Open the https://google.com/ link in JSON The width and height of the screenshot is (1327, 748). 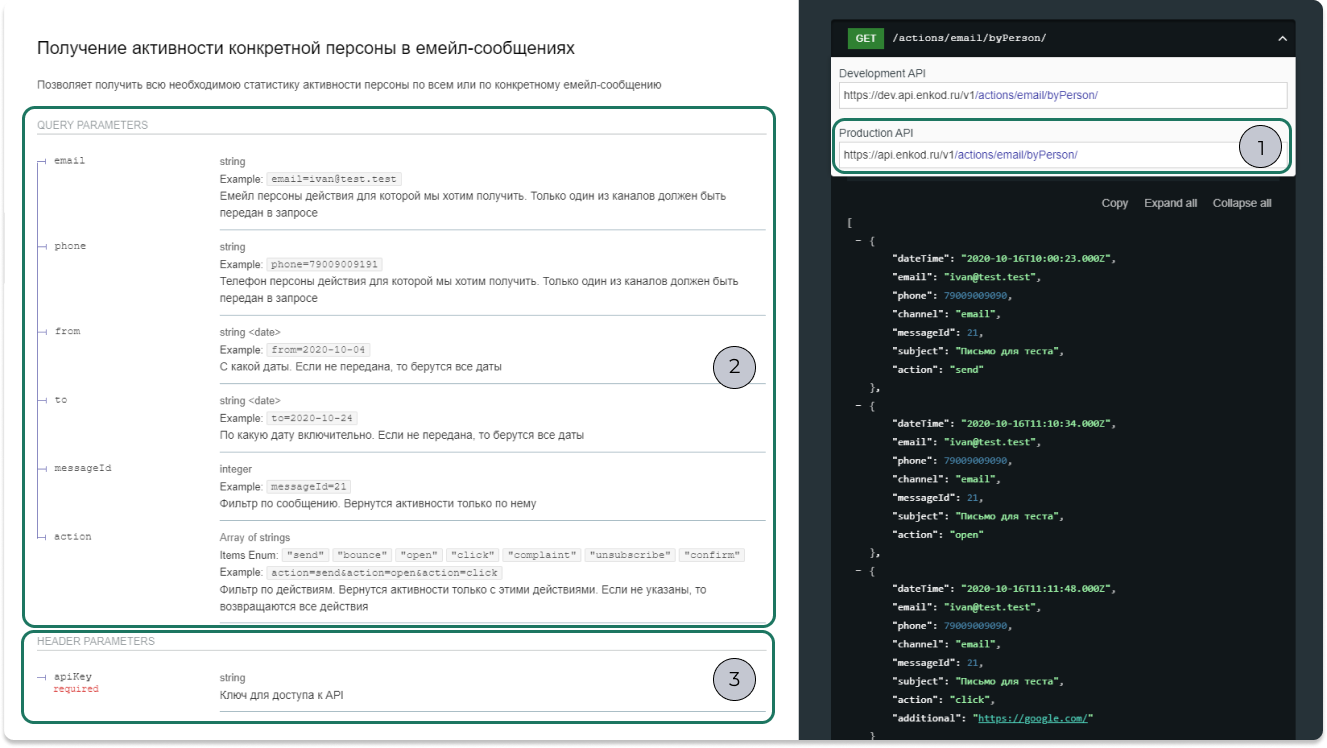click(x=1035, y=718)
